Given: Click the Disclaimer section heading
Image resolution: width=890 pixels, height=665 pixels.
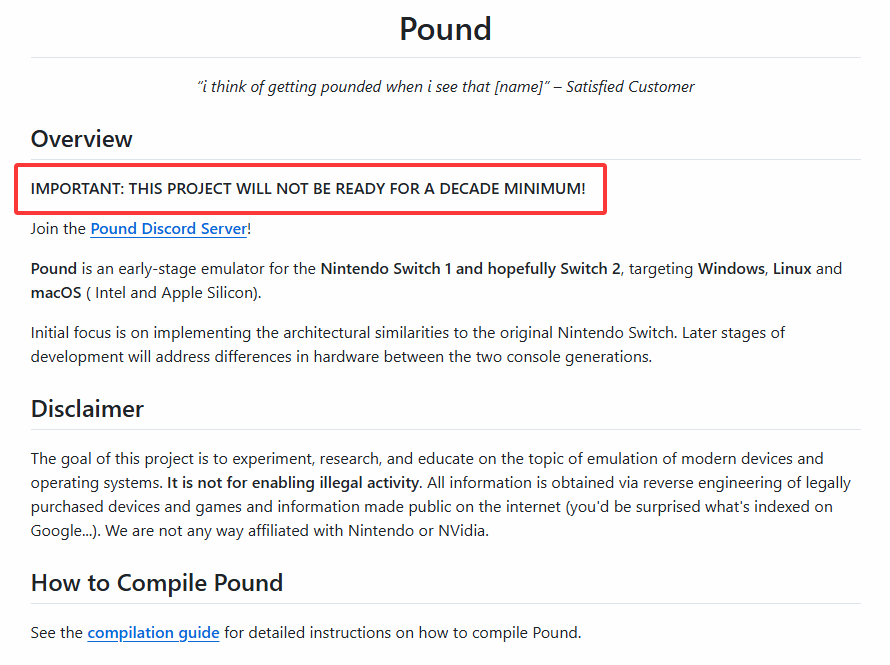Looking at the screenshot, I should pos(87,408).
